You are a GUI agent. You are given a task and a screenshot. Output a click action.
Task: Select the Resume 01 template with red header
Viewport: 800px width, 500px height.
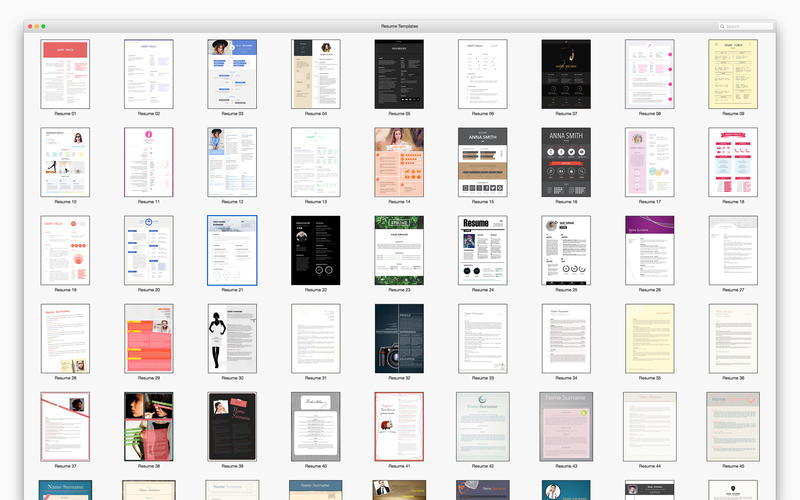point(65,74)
